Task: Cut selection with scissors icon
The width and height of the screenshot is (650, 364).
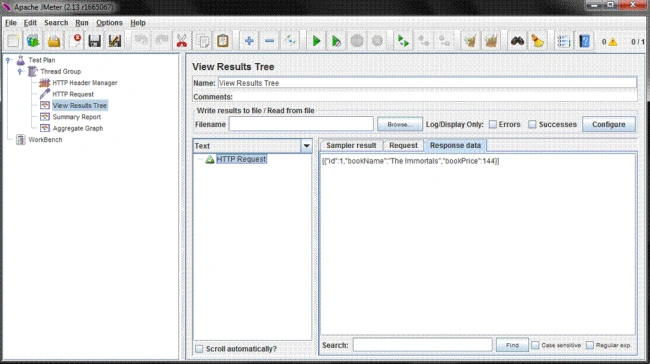Action: [x=182, y=41]
